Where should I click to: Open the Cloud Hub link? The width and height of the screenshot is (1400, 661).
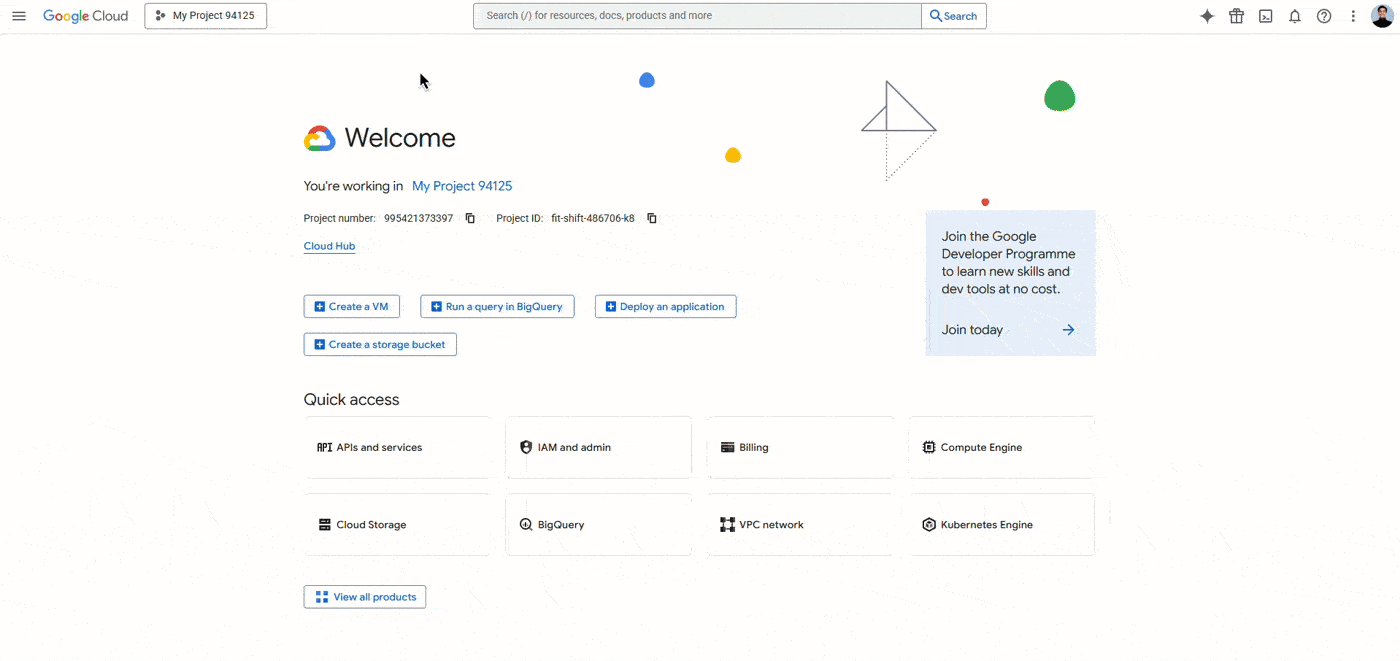pyautogui.click(x=329, y=245)
